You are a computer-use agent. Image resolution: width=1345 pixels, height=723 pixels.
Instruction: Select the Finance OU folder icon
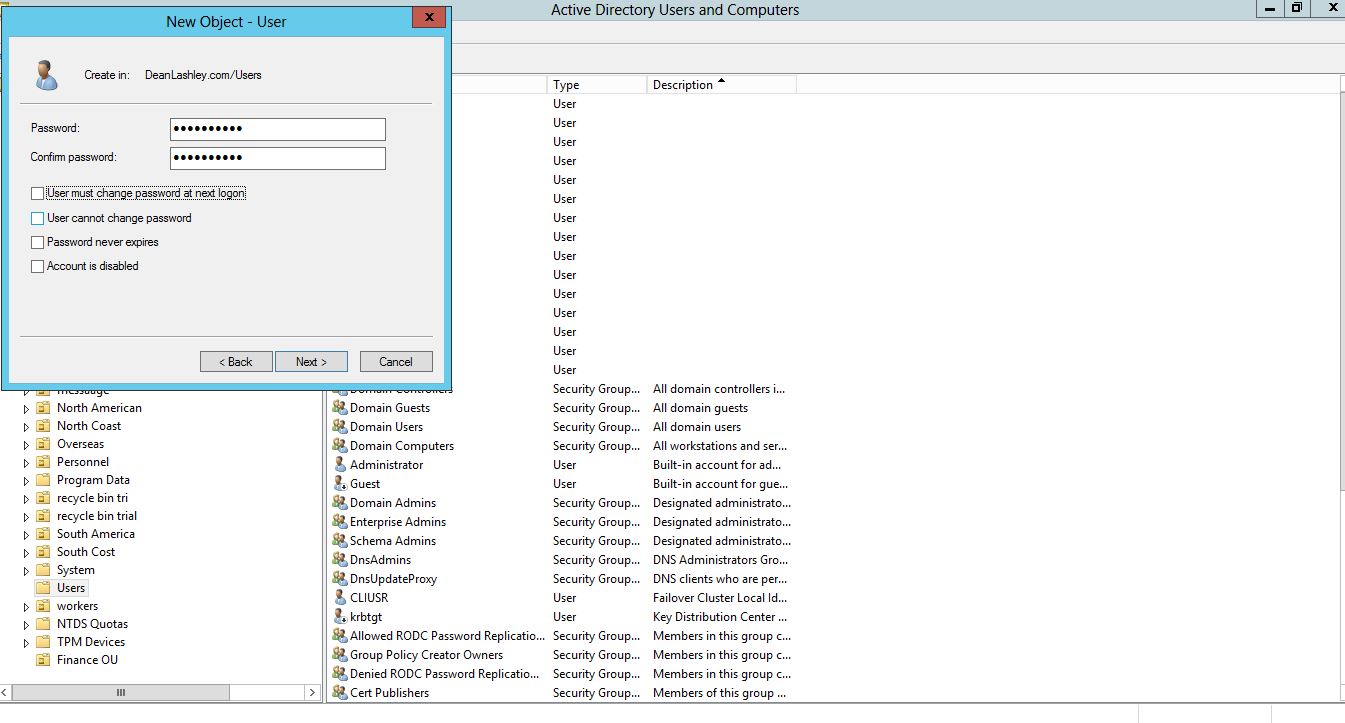click(x=43, y=660)
